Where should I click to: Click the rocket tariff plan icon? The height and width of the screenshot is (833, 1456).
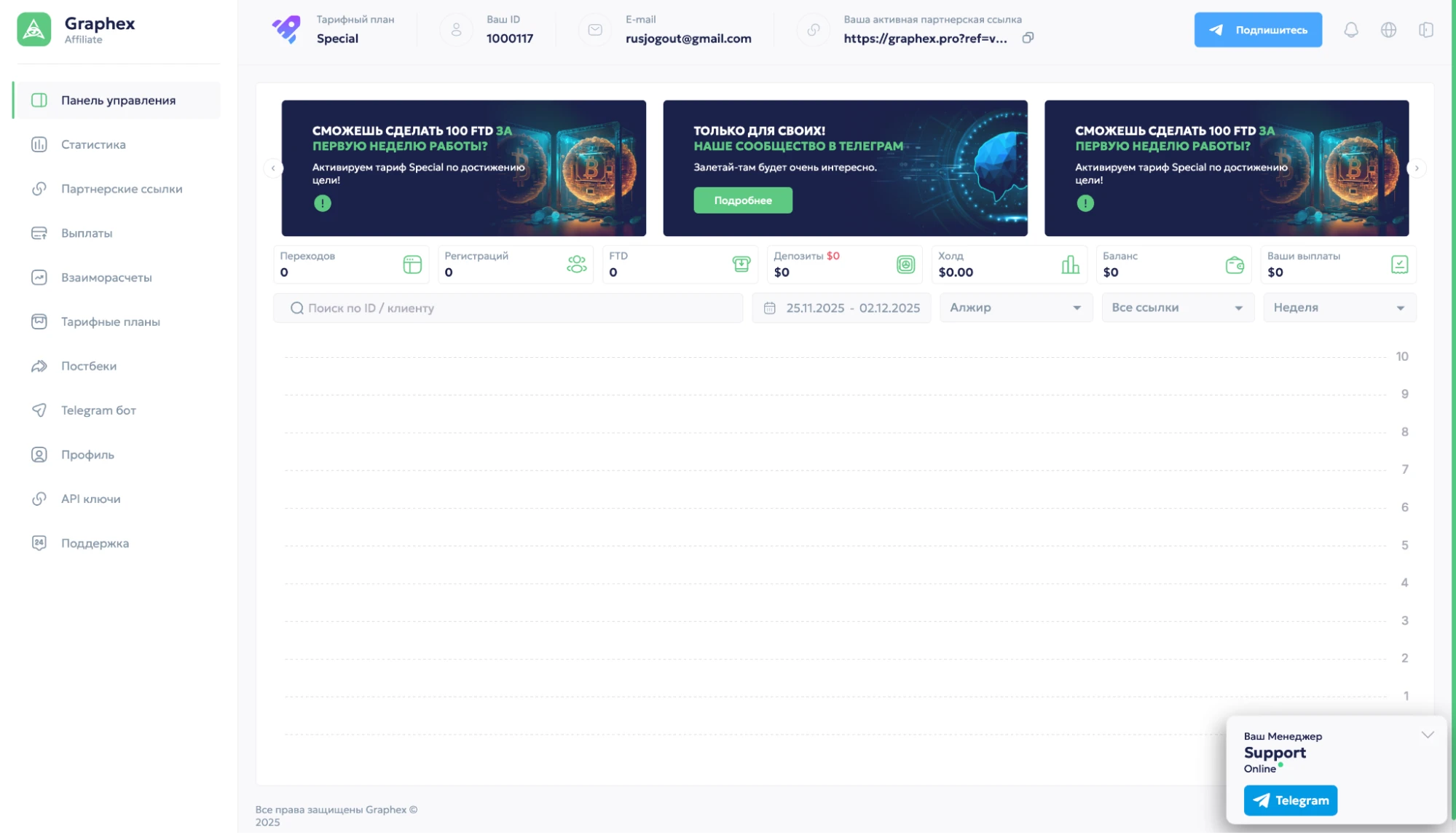[286, 29]
